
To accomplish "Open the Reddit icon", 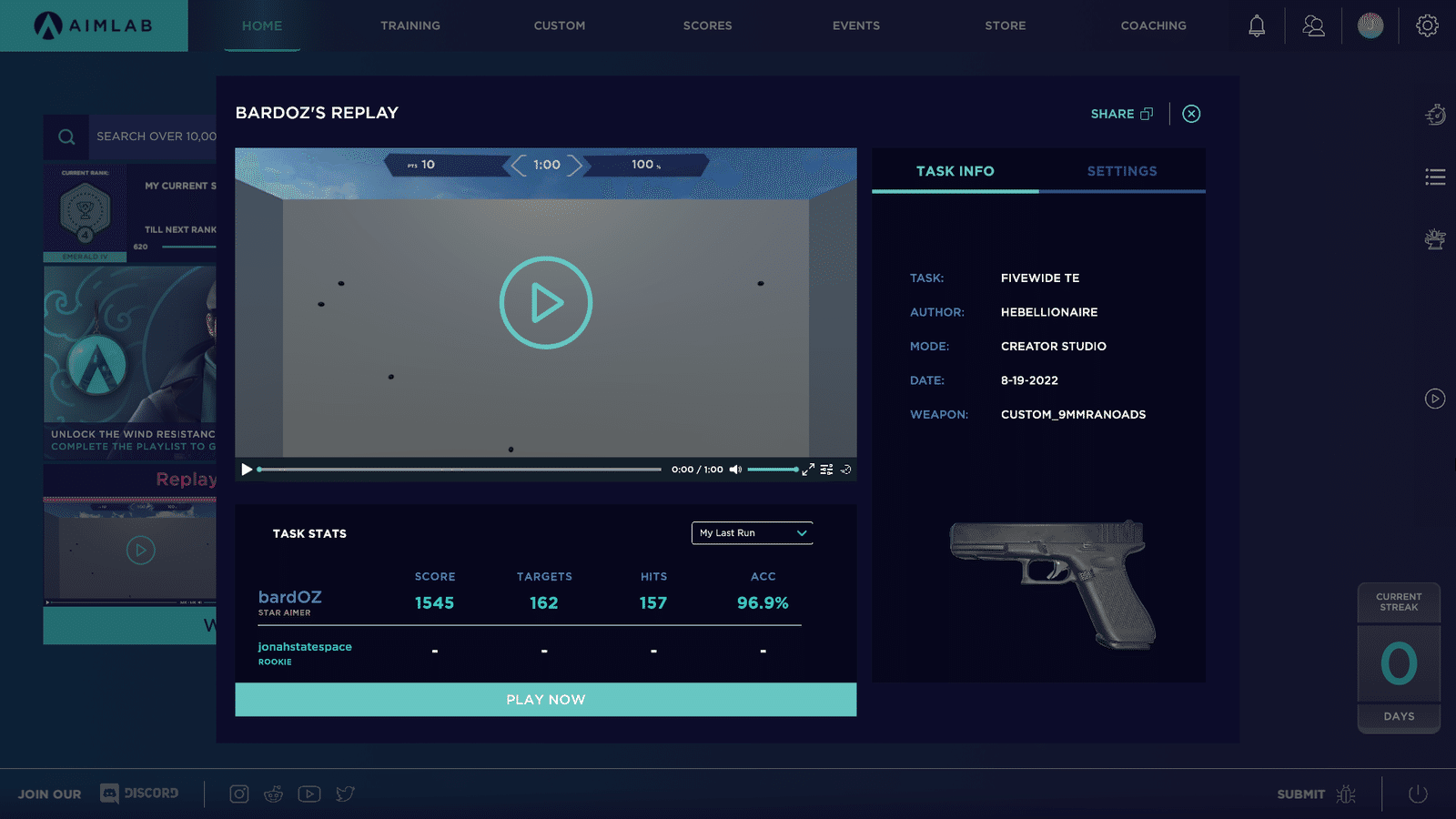I will 274,794.
